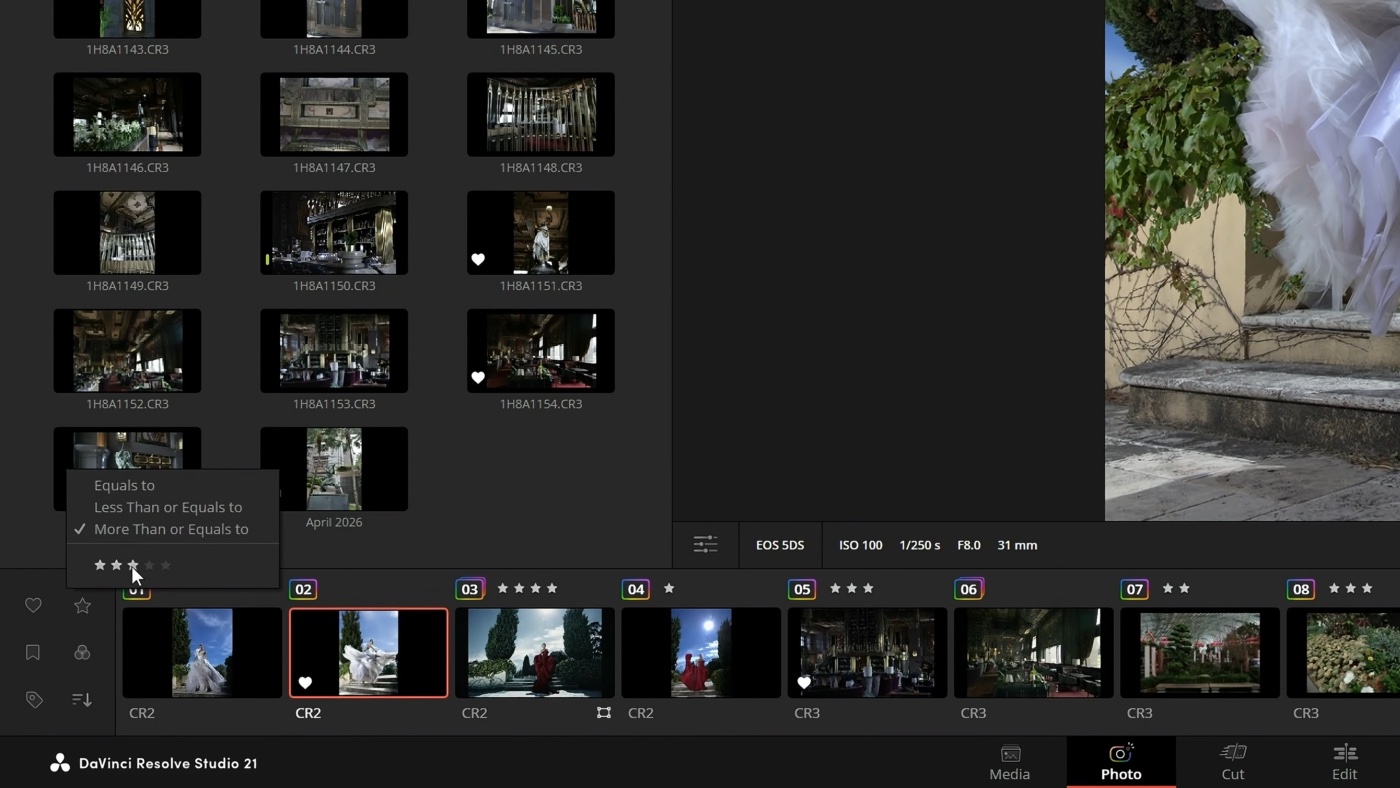Click the star rating filter icon
Screen dimensions: 1400x788
point(82,605)
